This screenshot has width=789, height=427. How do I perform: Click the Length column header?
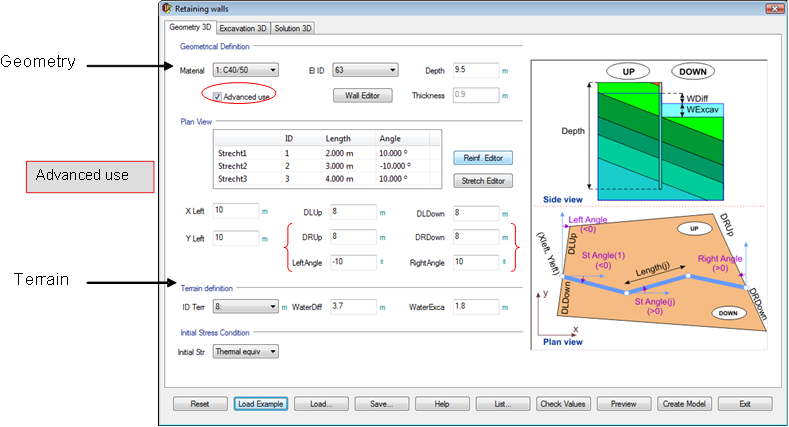[349, 138]
